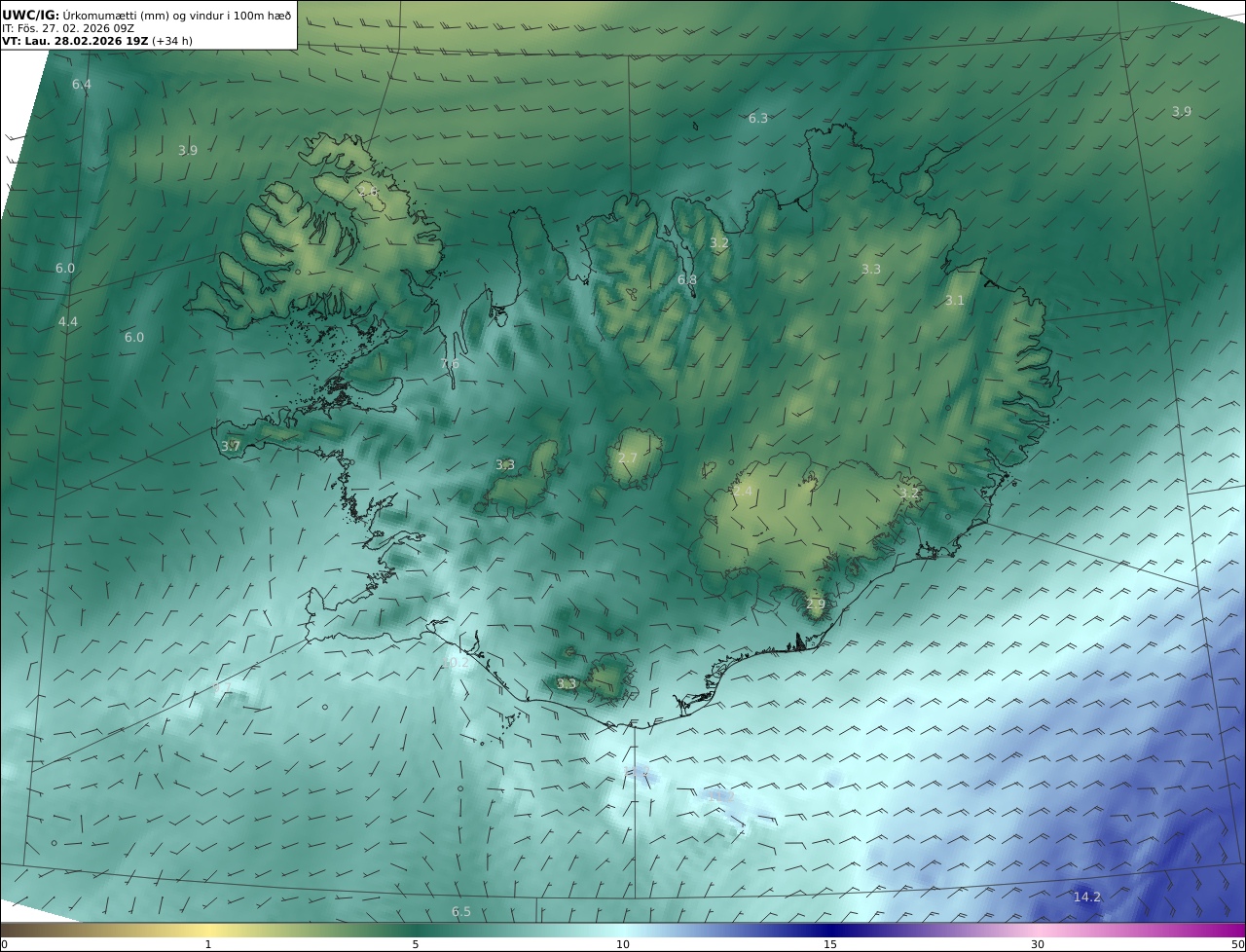This screenshot has height=952, width=1246.
Task: Click the faint 10.2 value near Reykjanes coast
Action: (457, 663)
